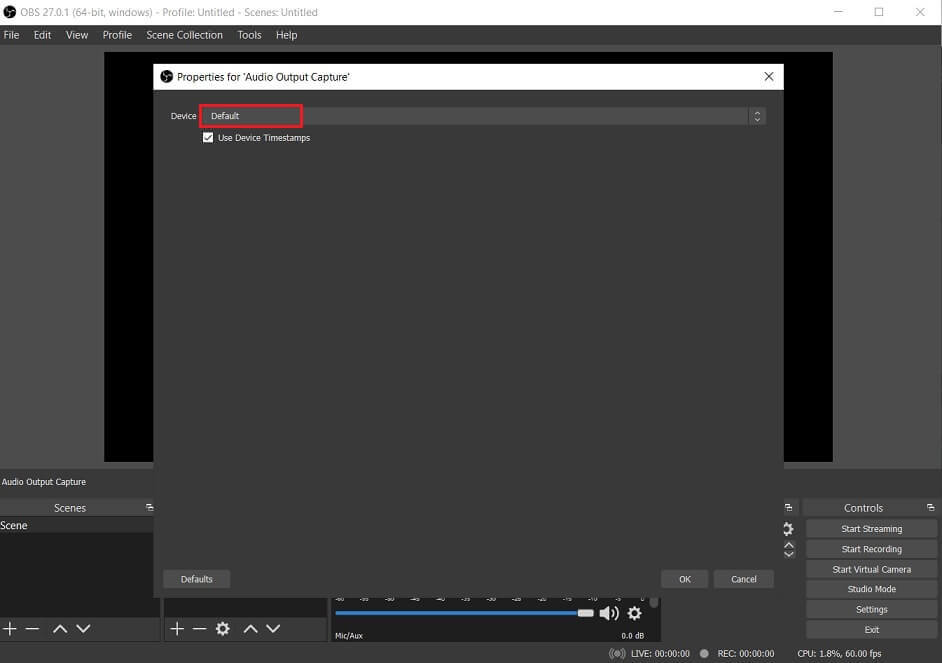This screenshot has width=942, height=663.
Task: Move scene up in Scenes list
Action: tap(60, 629)
